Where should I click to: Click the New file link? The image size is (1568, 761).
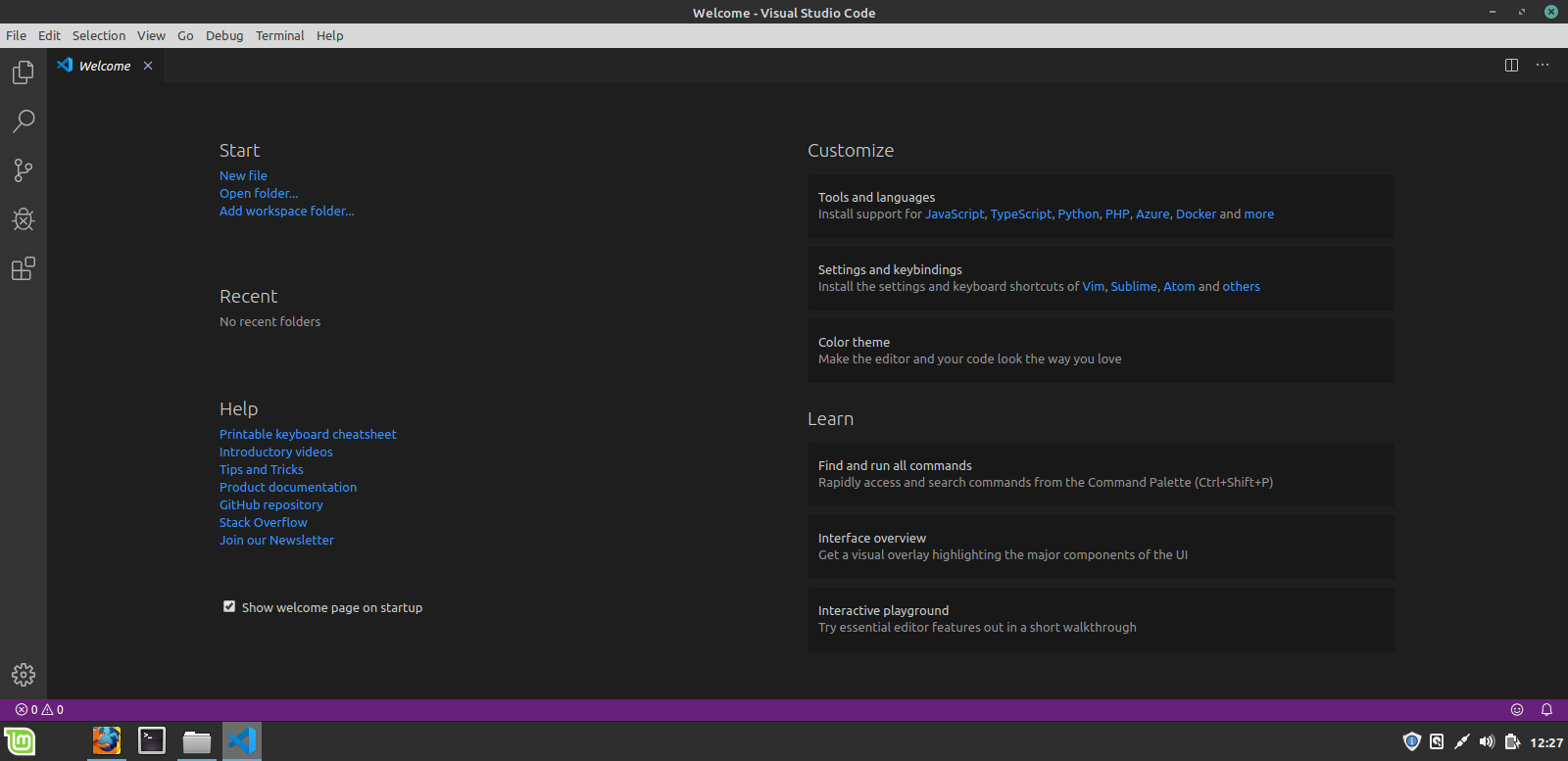pyautogui.click(x=243, y=176)
